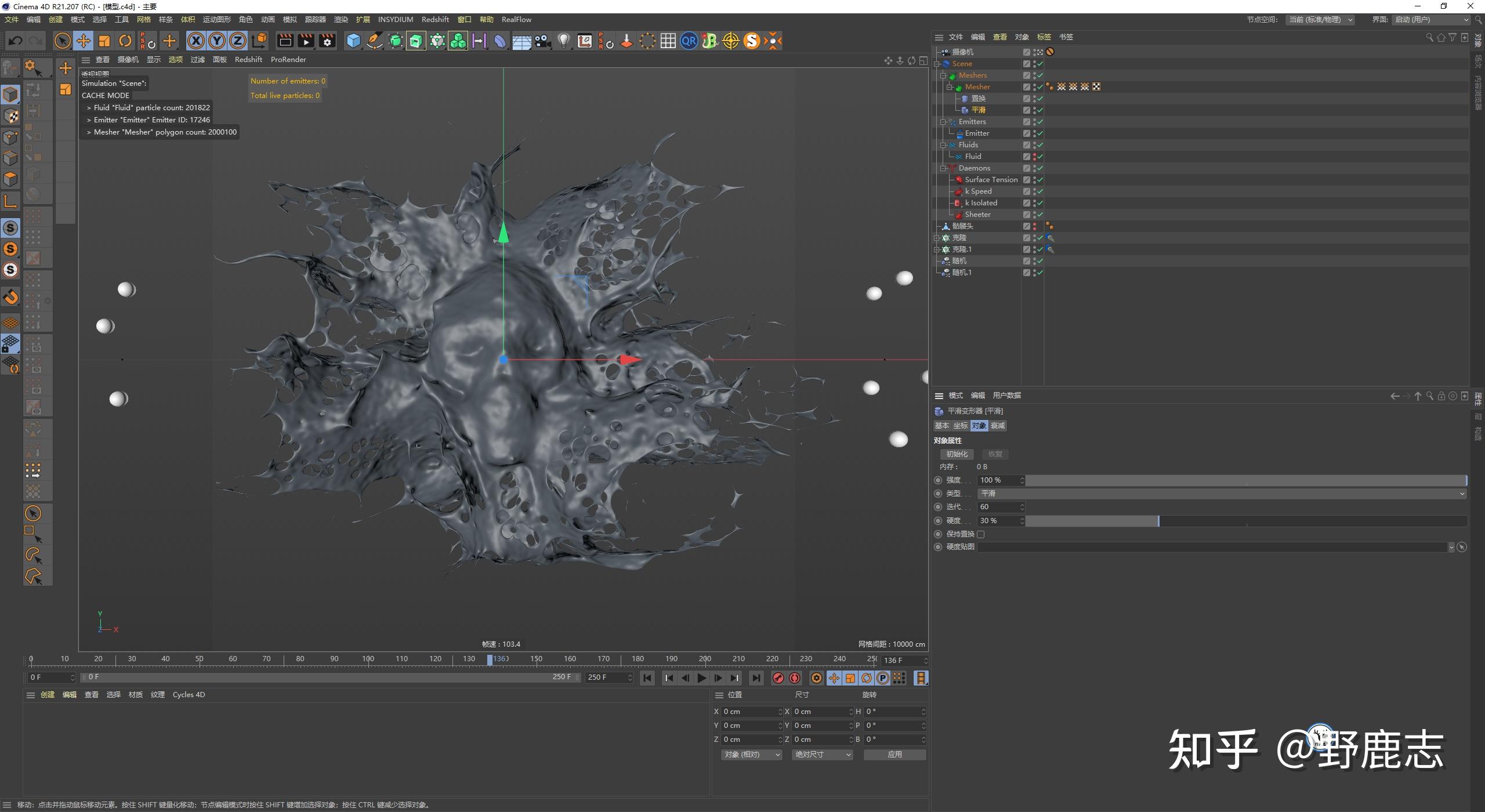Click the 初始化 button
Image resolution: width=1485 pixels, height=812 pixels.
(x=957, y=454)
